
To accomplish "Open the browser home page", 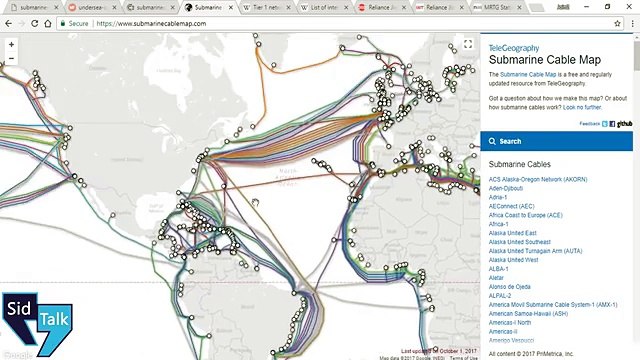I will [48, 24].
